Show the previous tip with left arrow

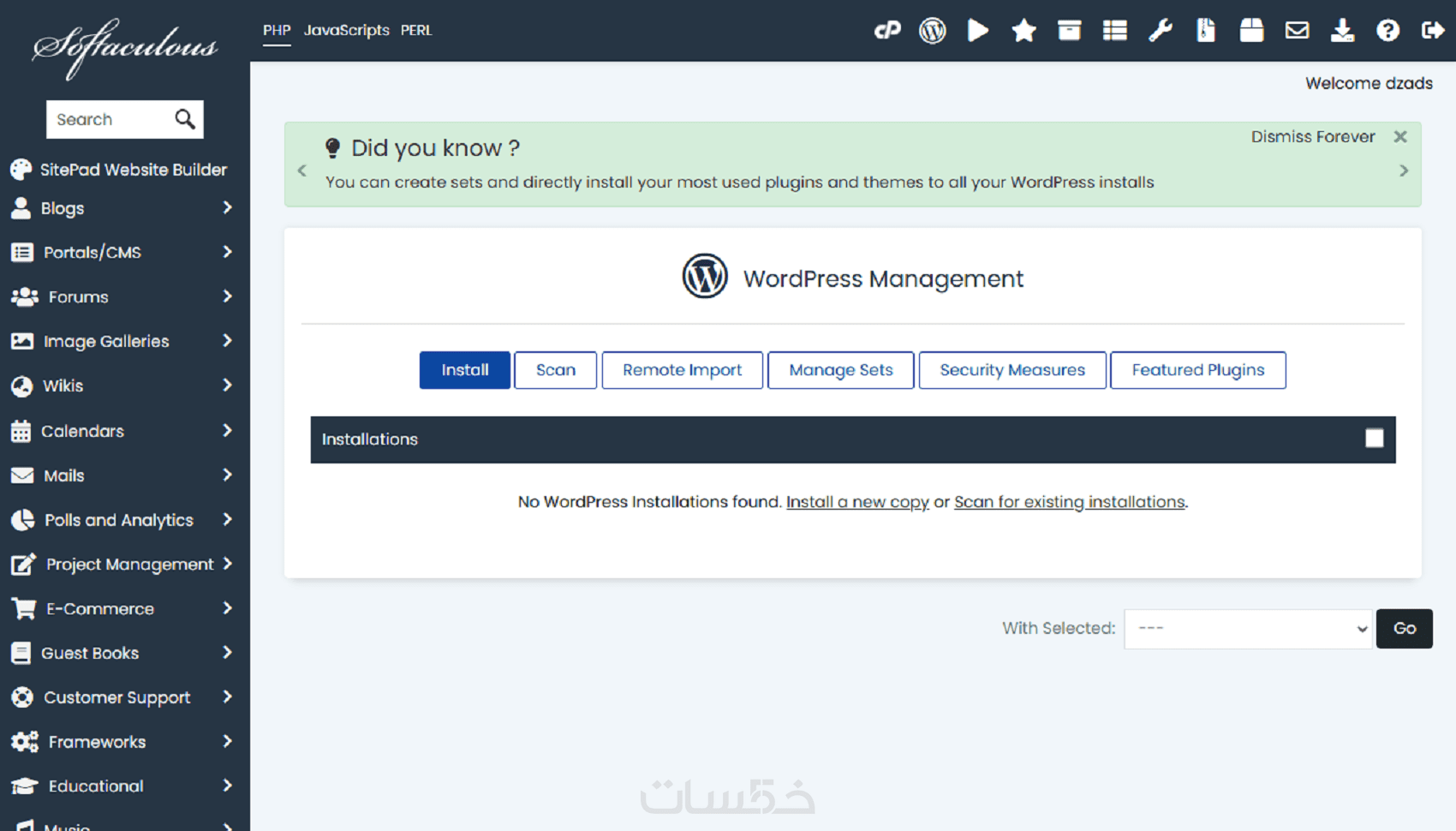[301, 170]
